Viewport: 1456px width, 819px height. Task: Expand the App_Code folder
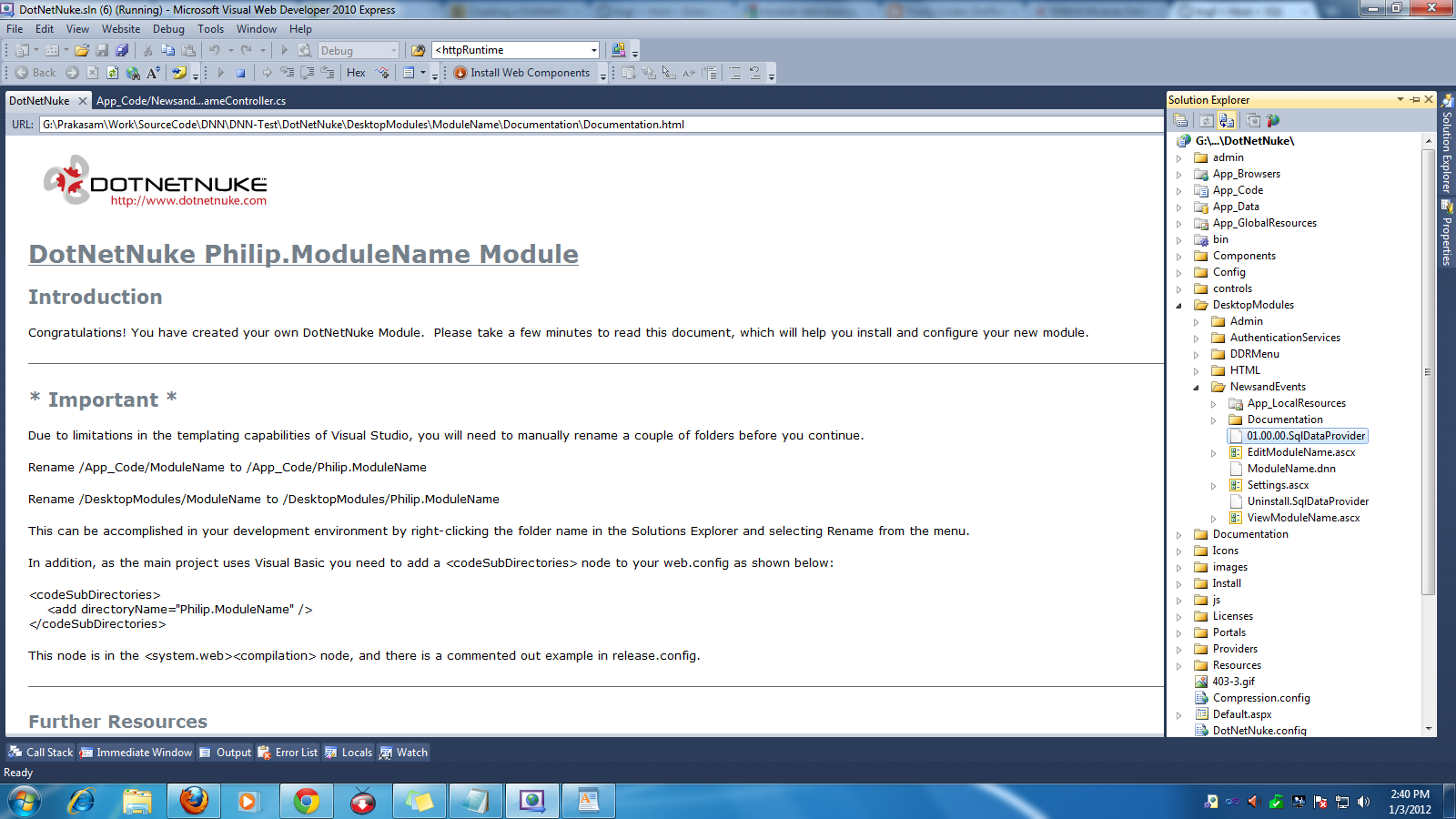click(x=1179, y=191)
